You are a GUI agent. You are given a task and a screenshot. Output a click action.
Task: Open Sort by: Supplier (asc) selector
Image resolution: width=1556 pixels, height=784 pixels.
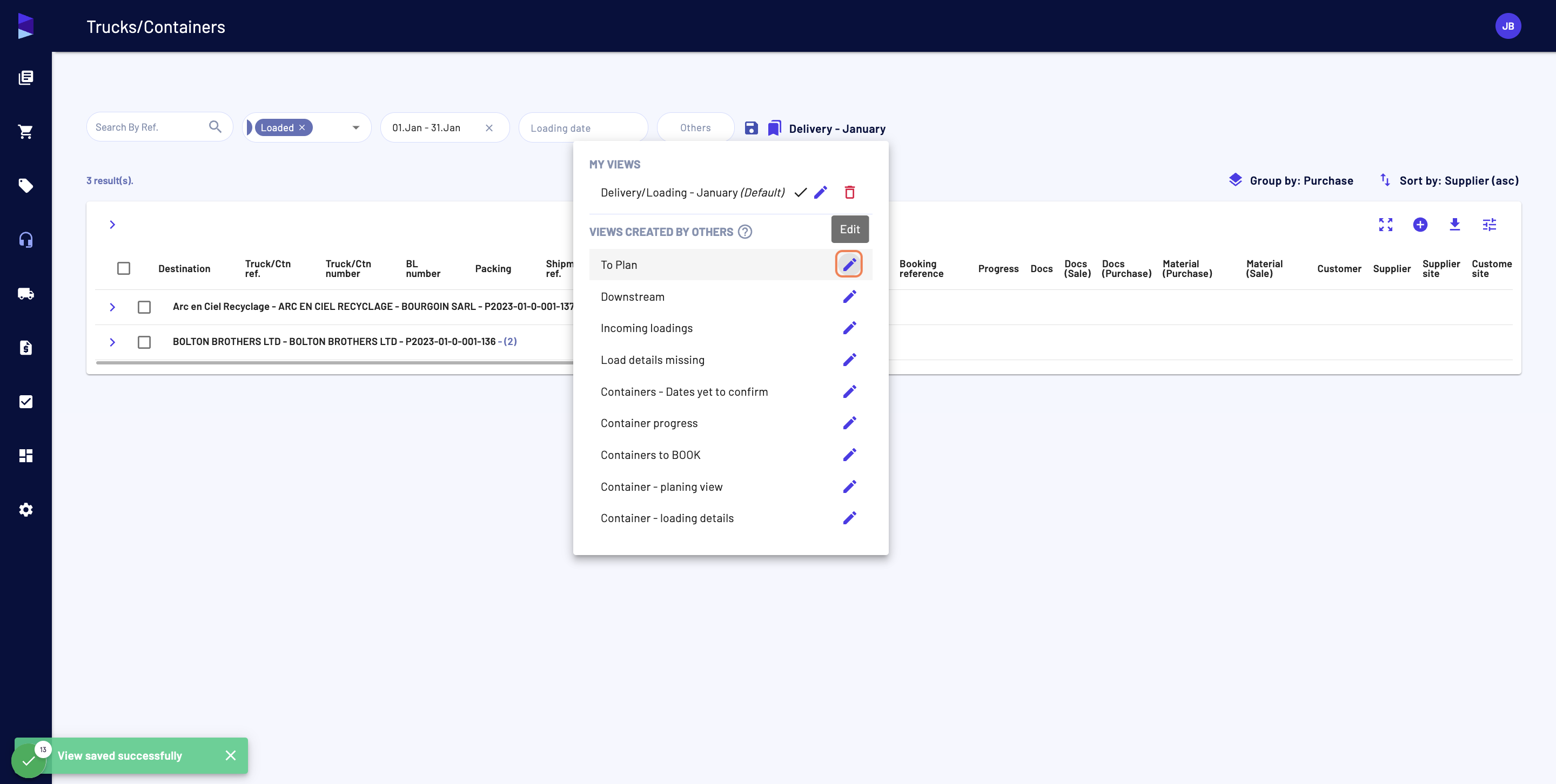(1449, 180)
